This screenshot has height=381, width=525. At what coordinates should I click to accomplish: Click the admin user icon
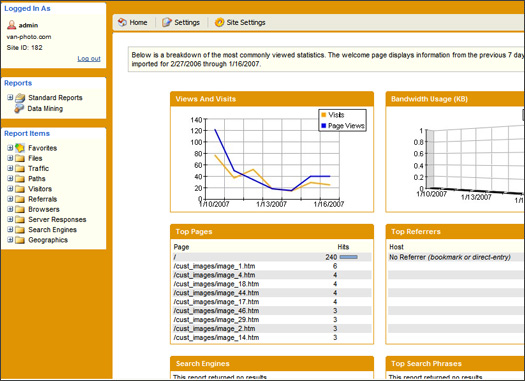11,25
